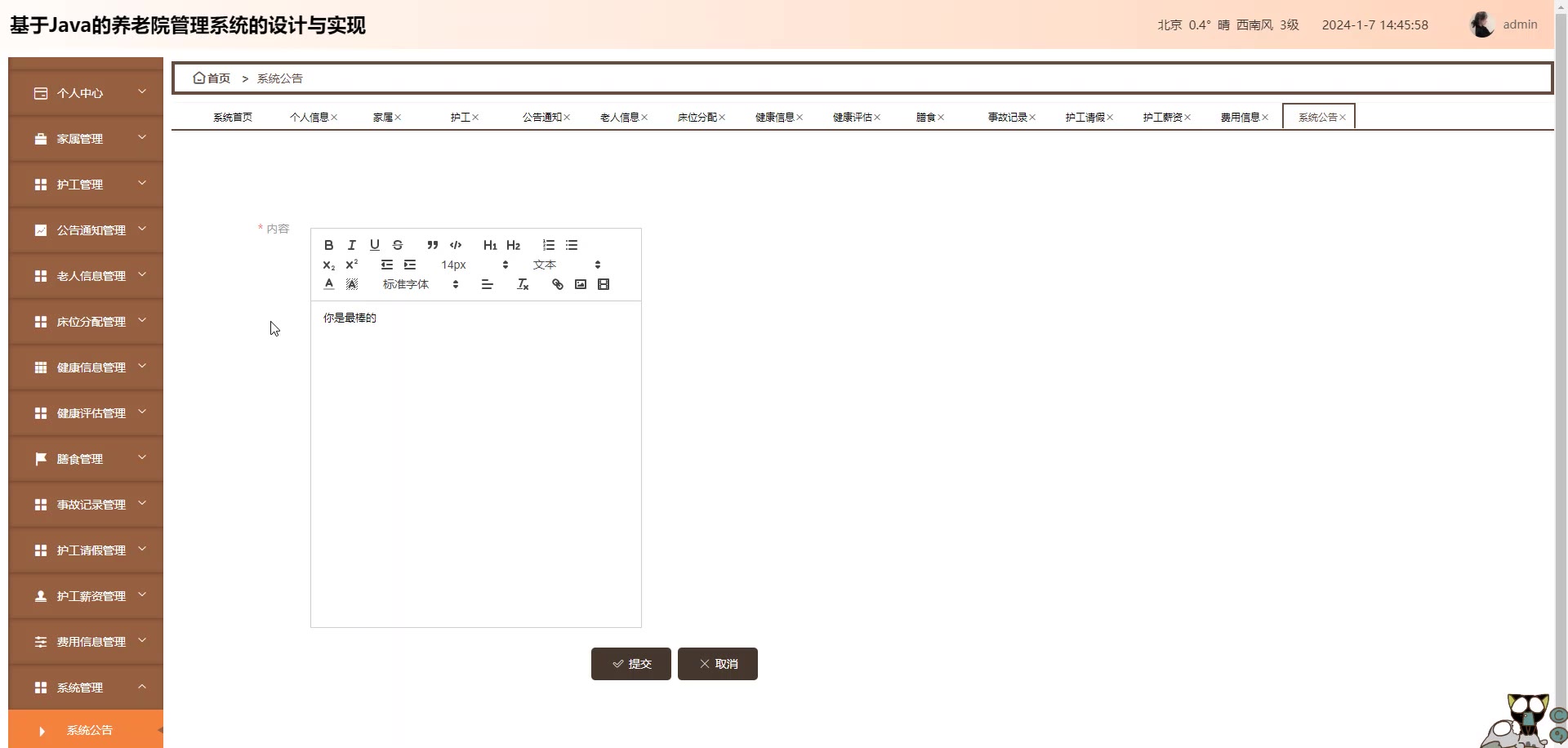Click the briefcase icon beside 家属管理

[41, 139]
